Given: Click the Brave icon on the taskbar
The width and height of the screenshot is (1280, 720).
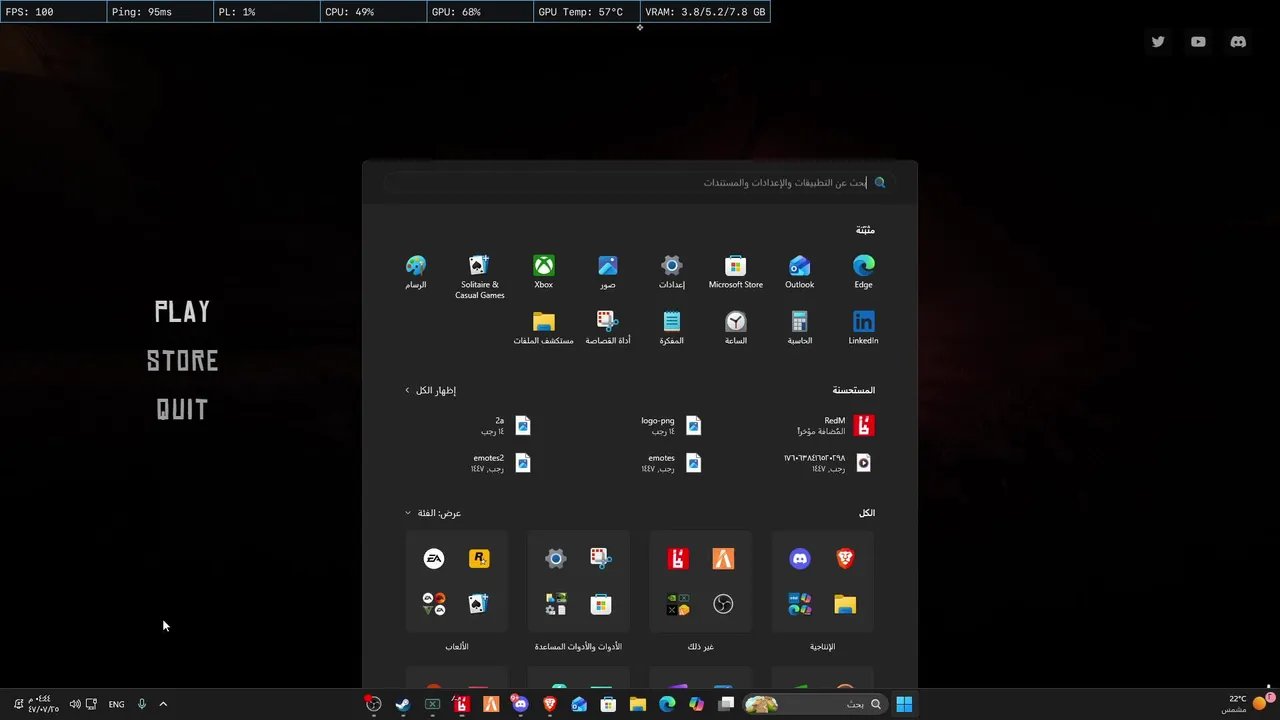Looking at the screenshot, I should [x=549, y=704].
